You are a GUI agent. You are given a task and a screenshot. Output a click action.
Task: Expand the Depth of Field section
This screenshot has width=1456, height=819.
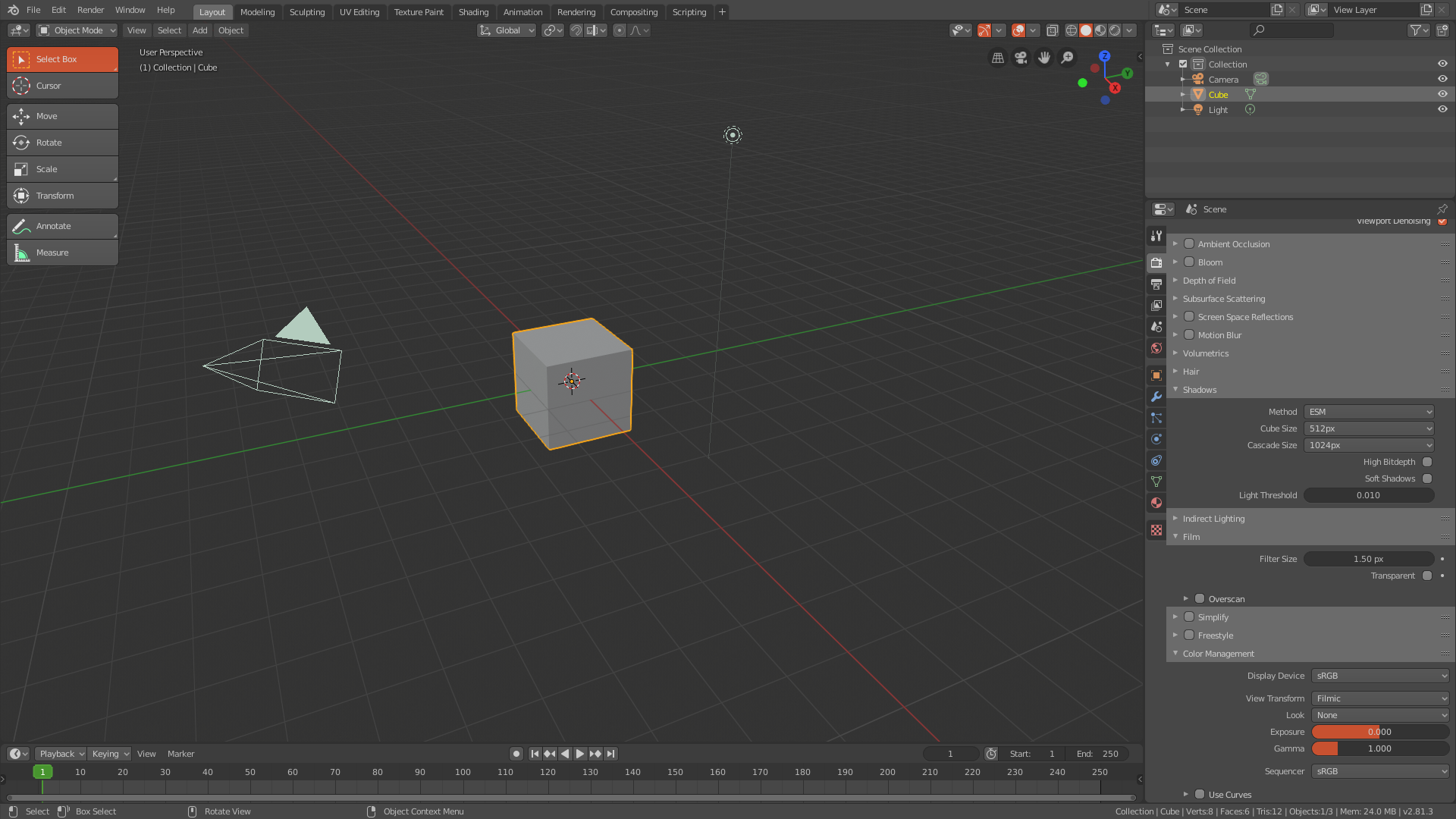click(x=1209, y=280)
